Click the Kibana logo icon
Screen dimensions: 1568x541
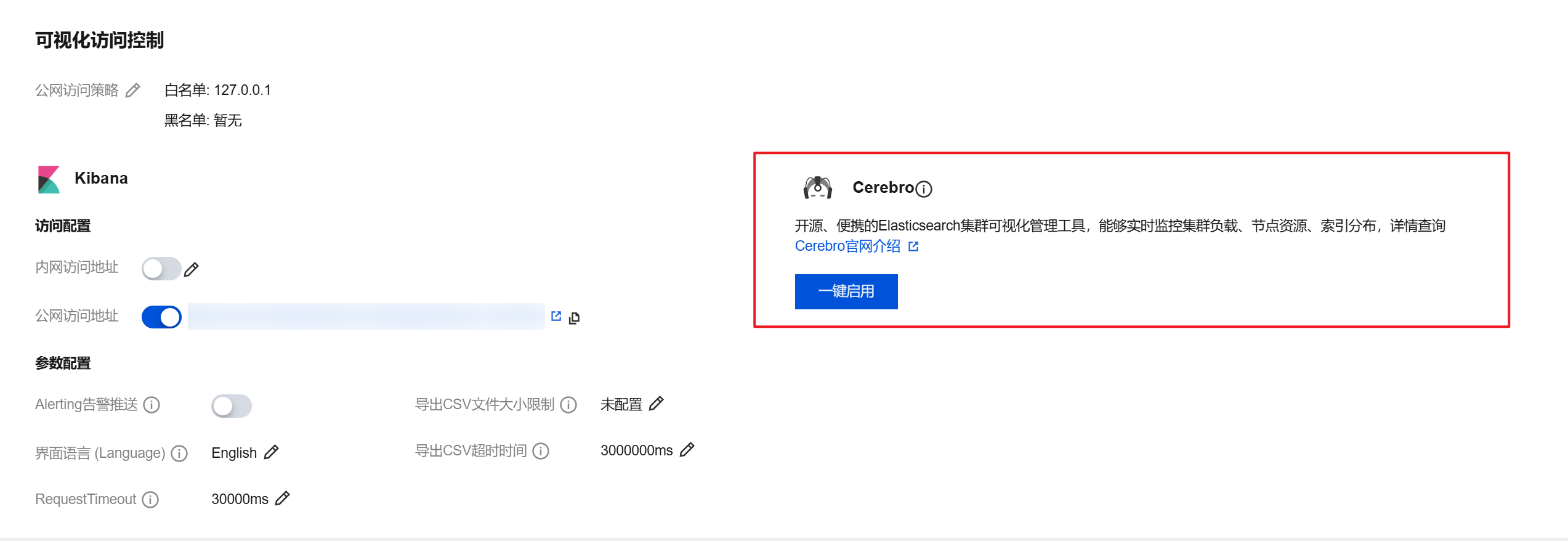click(49, 179)
